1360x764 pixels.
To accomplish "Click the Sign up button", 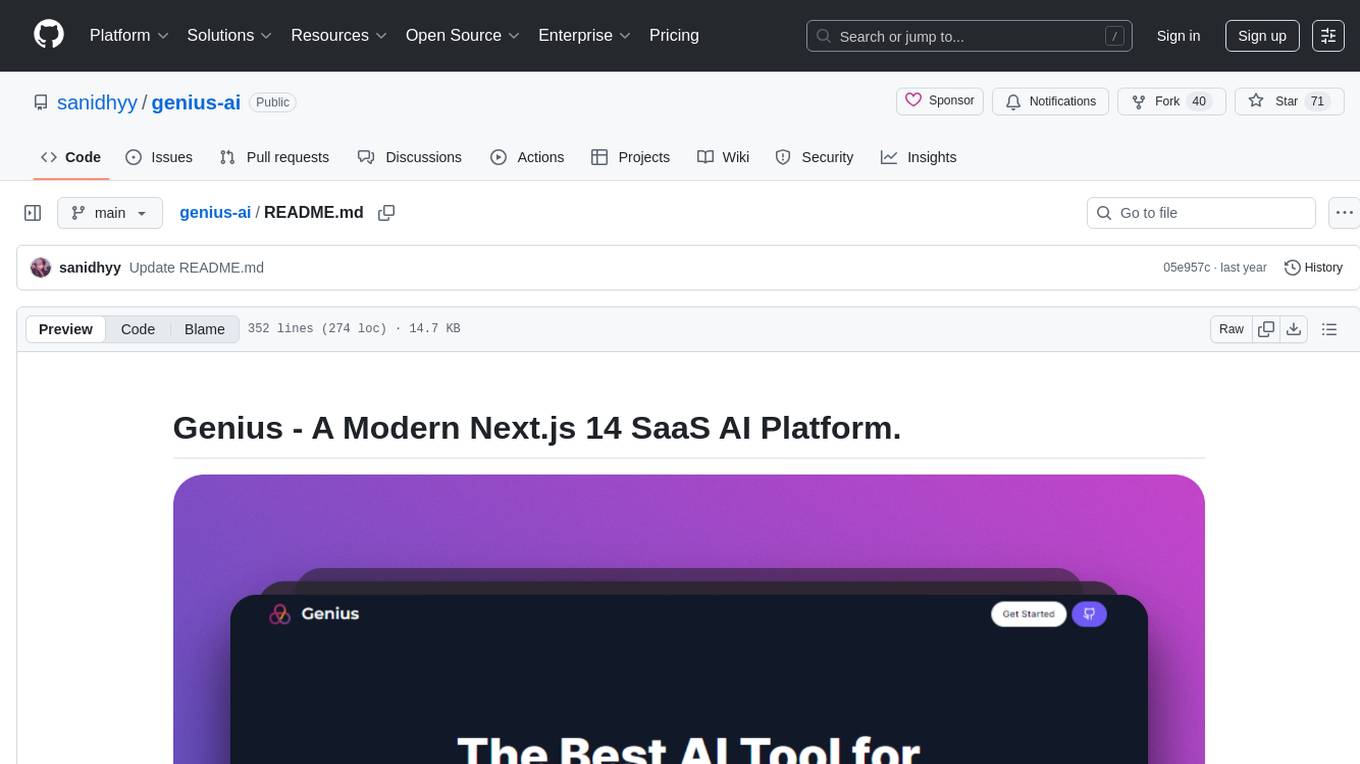I will (1262, 36).
